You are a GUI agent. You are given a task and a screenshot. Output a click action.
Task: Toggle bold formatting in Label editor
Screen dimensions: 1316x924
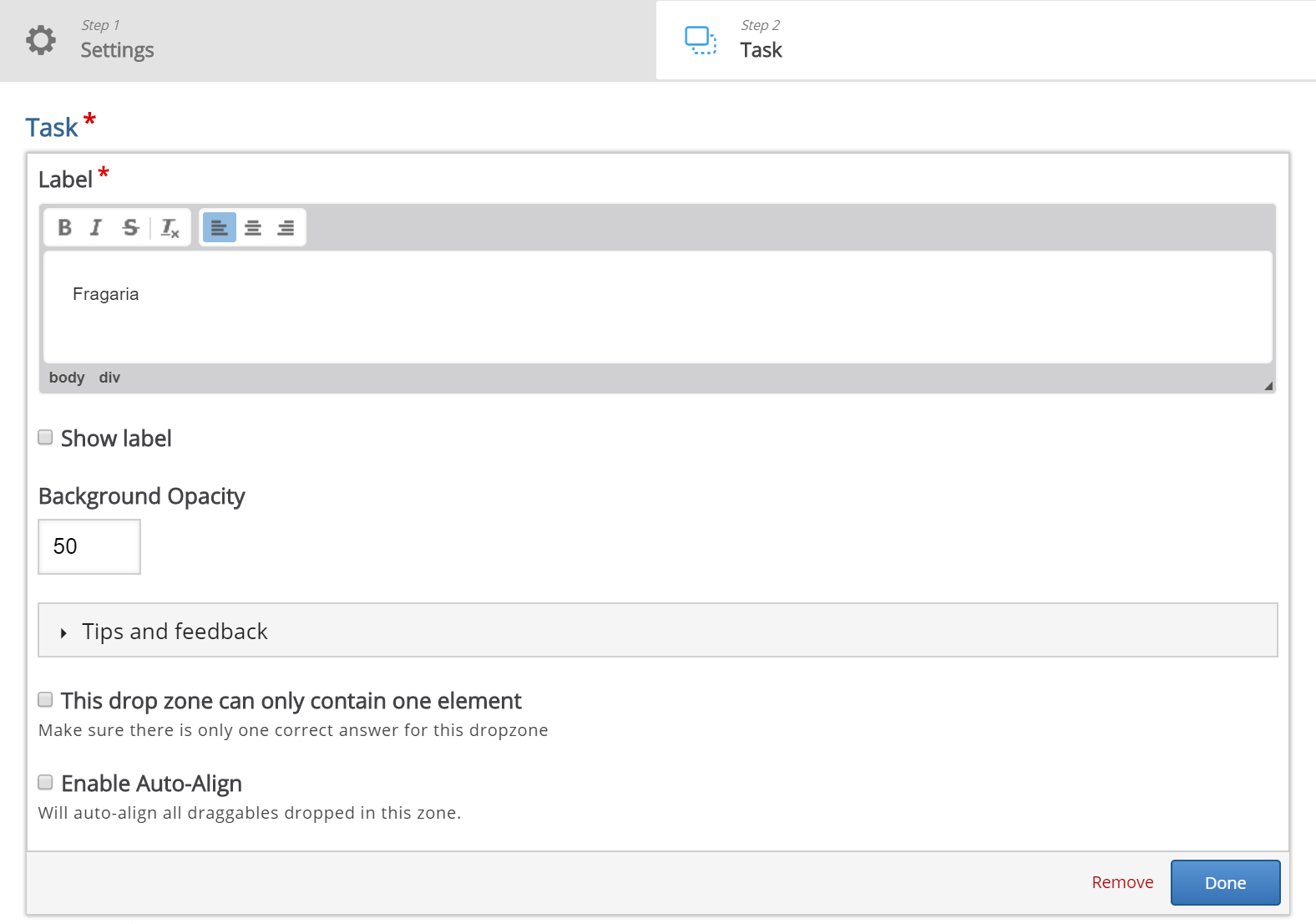64,227
